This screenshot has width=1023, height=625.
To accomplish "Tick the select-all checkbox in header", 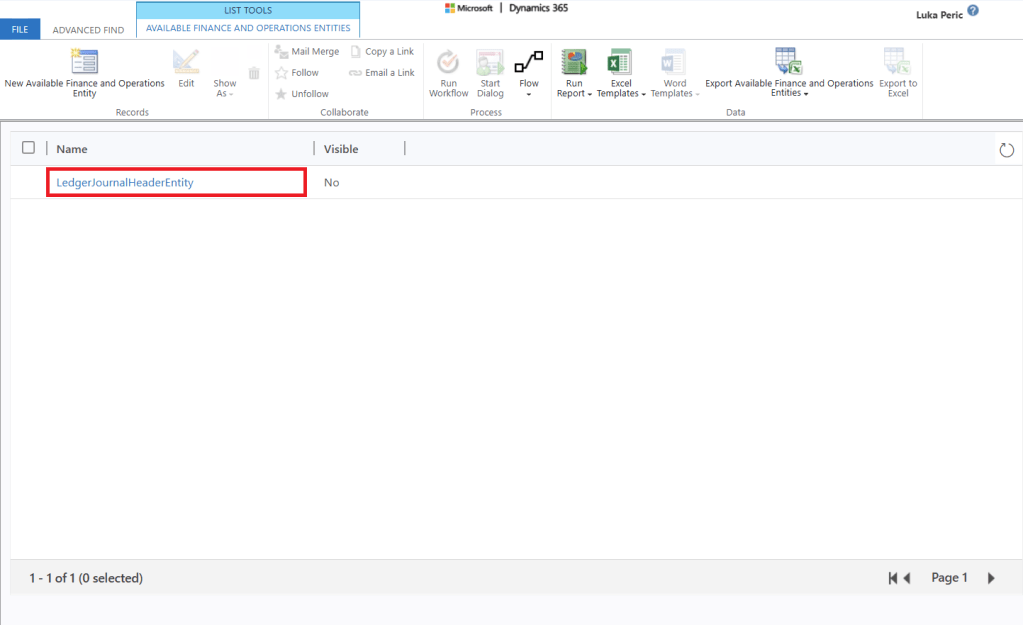I will 28,148.
